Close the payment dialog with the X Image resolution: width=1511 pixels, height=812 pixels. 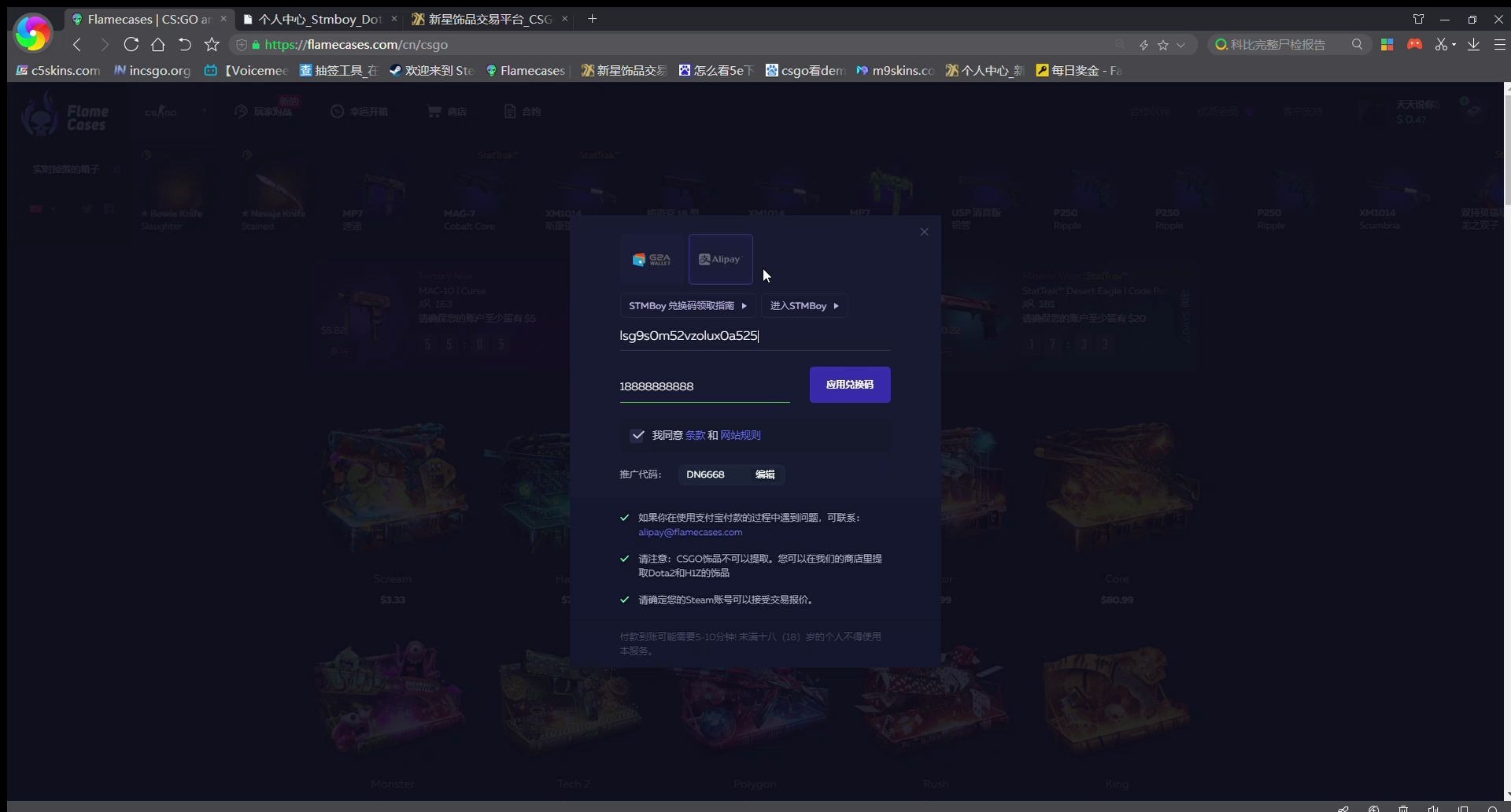[x=925, y=232]
